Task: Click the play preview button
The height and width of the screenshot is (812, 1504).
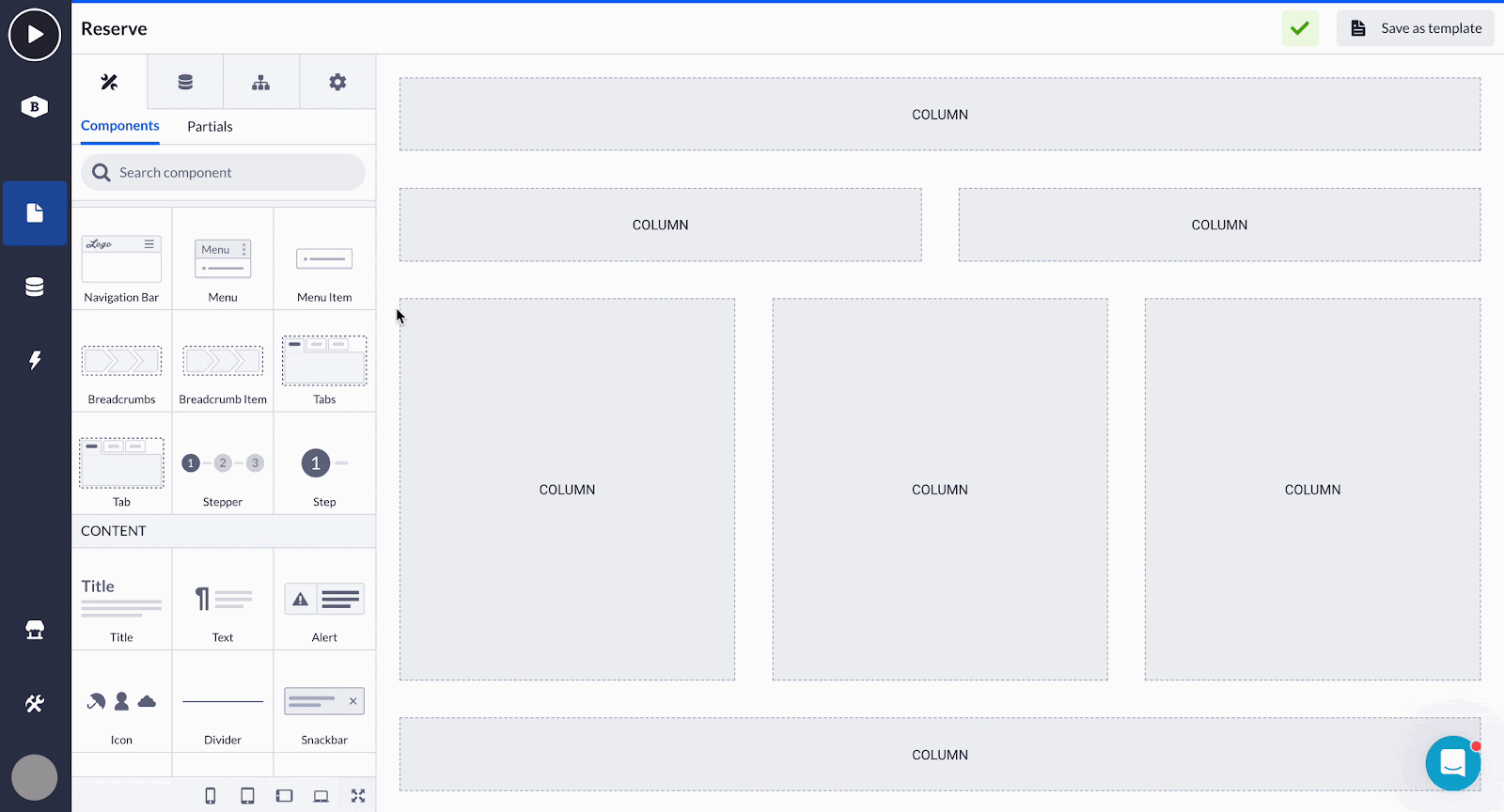Action: pyautogui.click(x=35, y=35)
